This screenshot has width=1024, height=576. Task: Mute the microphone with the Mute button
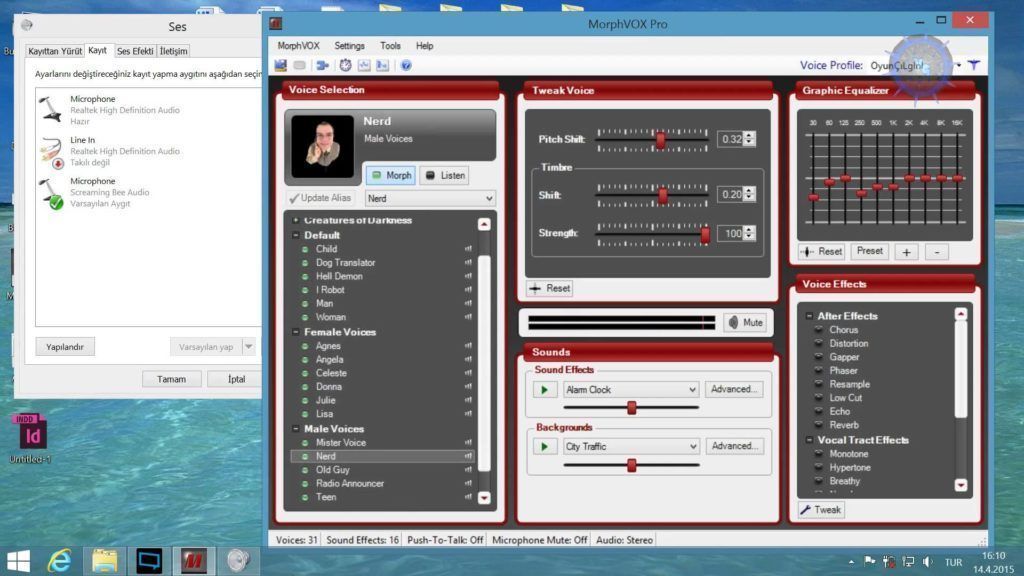point(744,322)
